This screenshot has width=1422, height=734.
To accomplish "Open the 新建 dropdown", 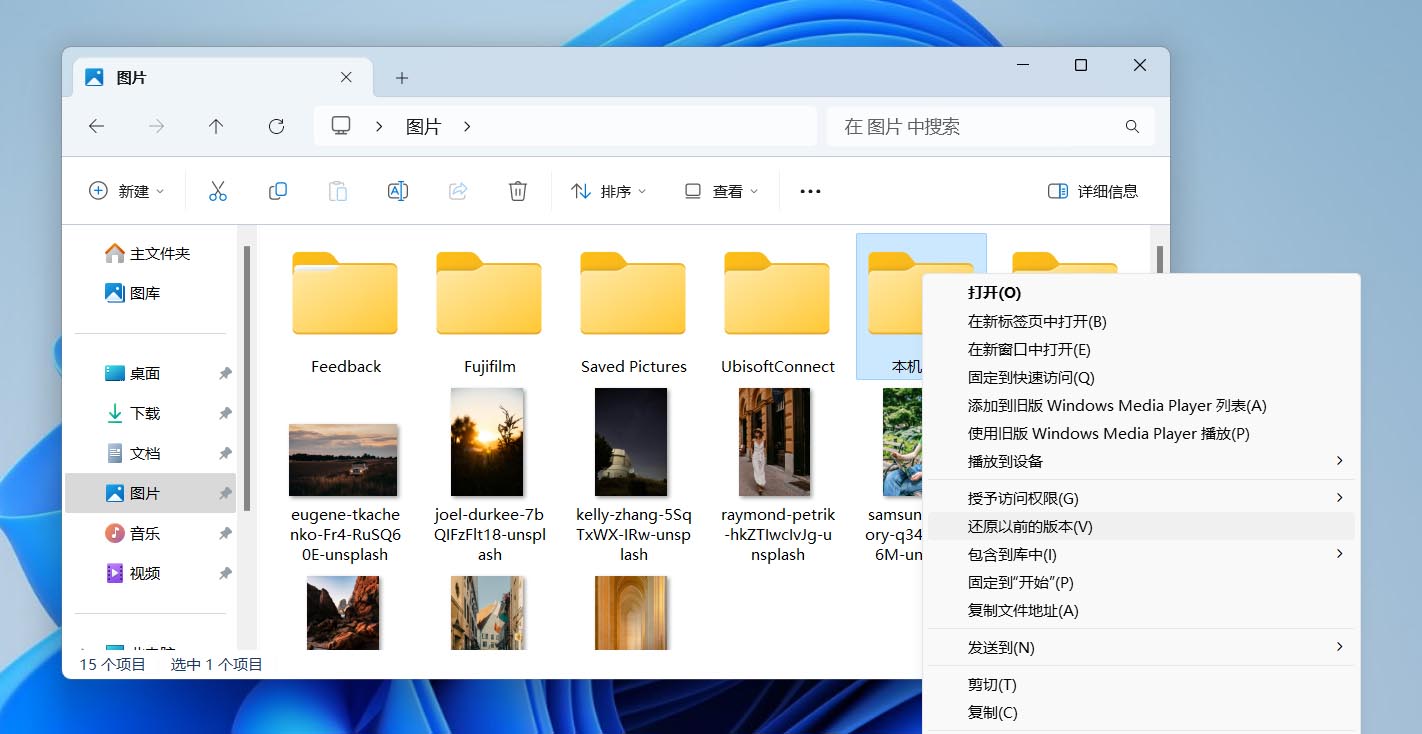I will (126, 191).
